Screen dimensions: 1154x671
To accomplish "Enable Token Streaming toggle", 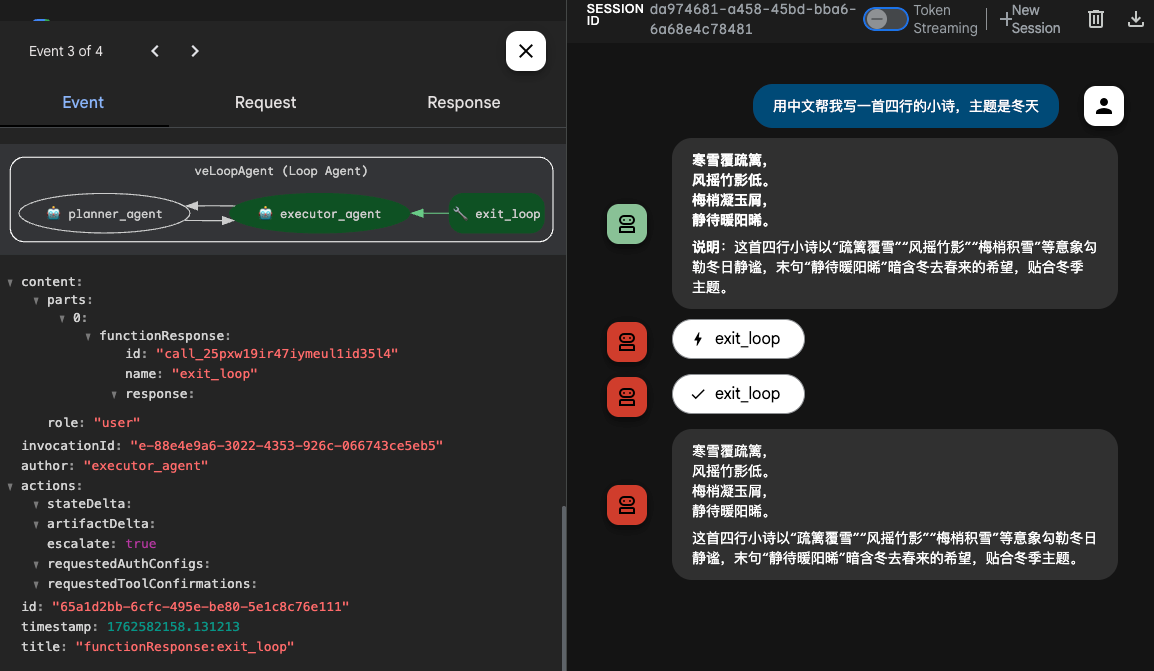I will tap(884, 19).
